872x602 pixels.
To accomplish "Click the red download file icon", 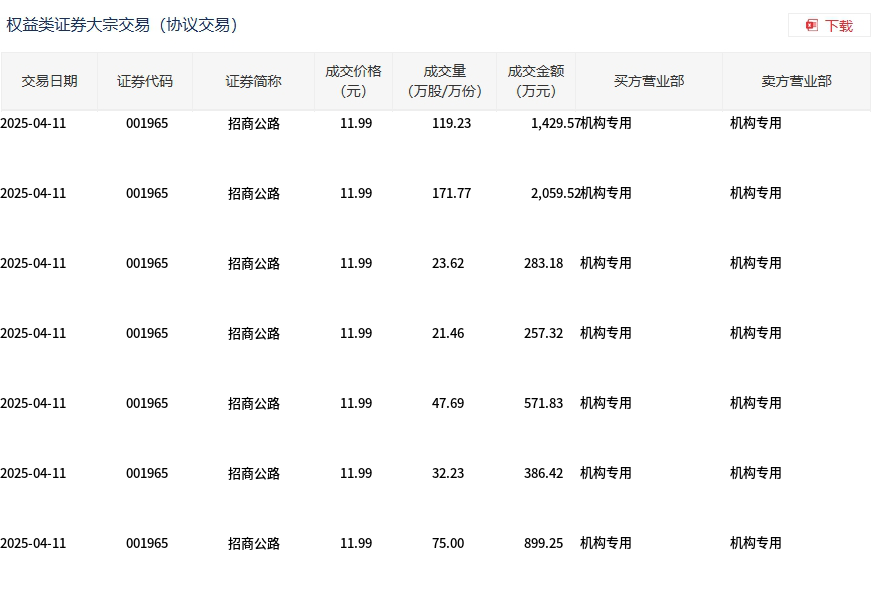I will [x=812, y=25].
